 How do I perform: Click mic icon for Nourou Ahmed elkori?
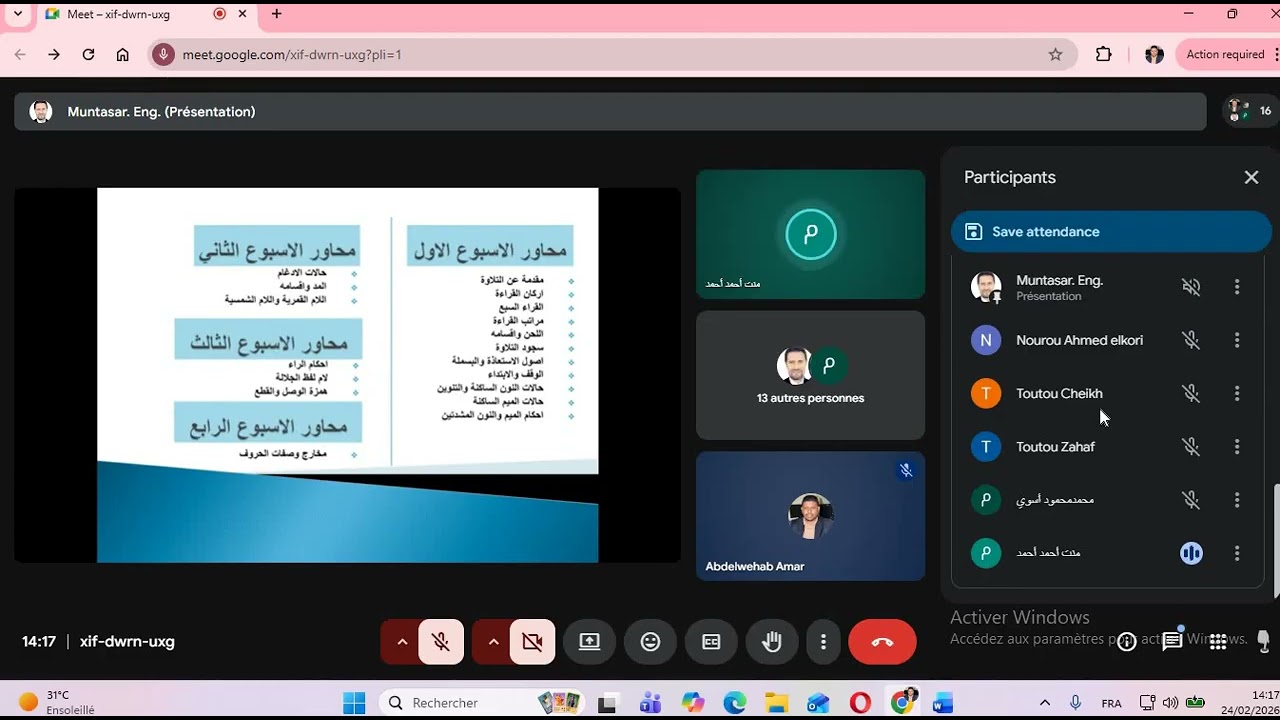(x=1191, y=340)
